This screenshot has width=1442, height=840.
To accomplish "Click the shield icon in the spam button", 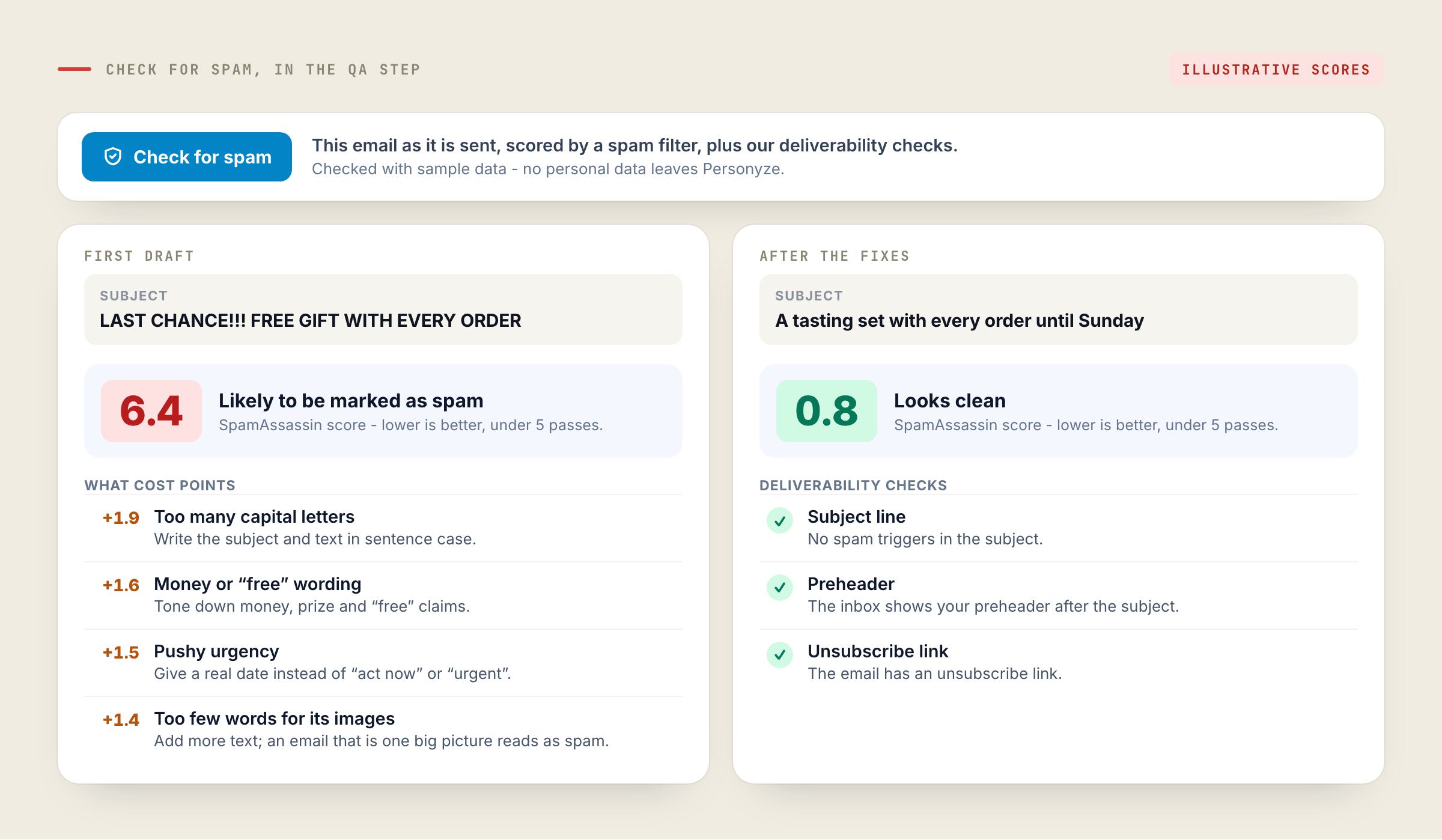I will 113,157.
